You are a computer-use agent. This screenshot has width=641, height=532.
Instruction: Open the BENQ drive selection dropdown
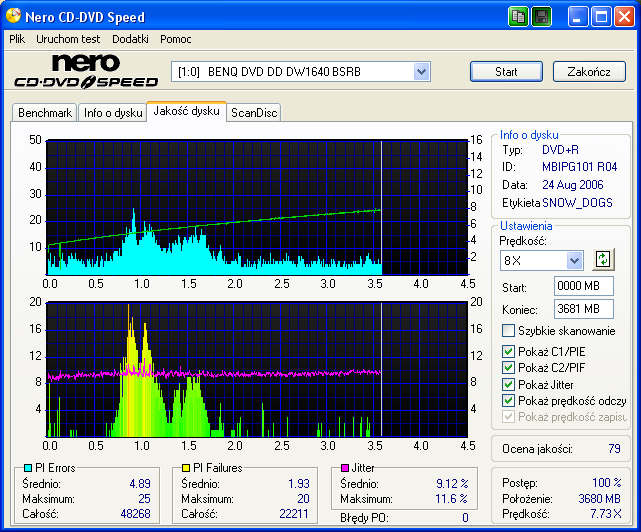pos(421,72)
